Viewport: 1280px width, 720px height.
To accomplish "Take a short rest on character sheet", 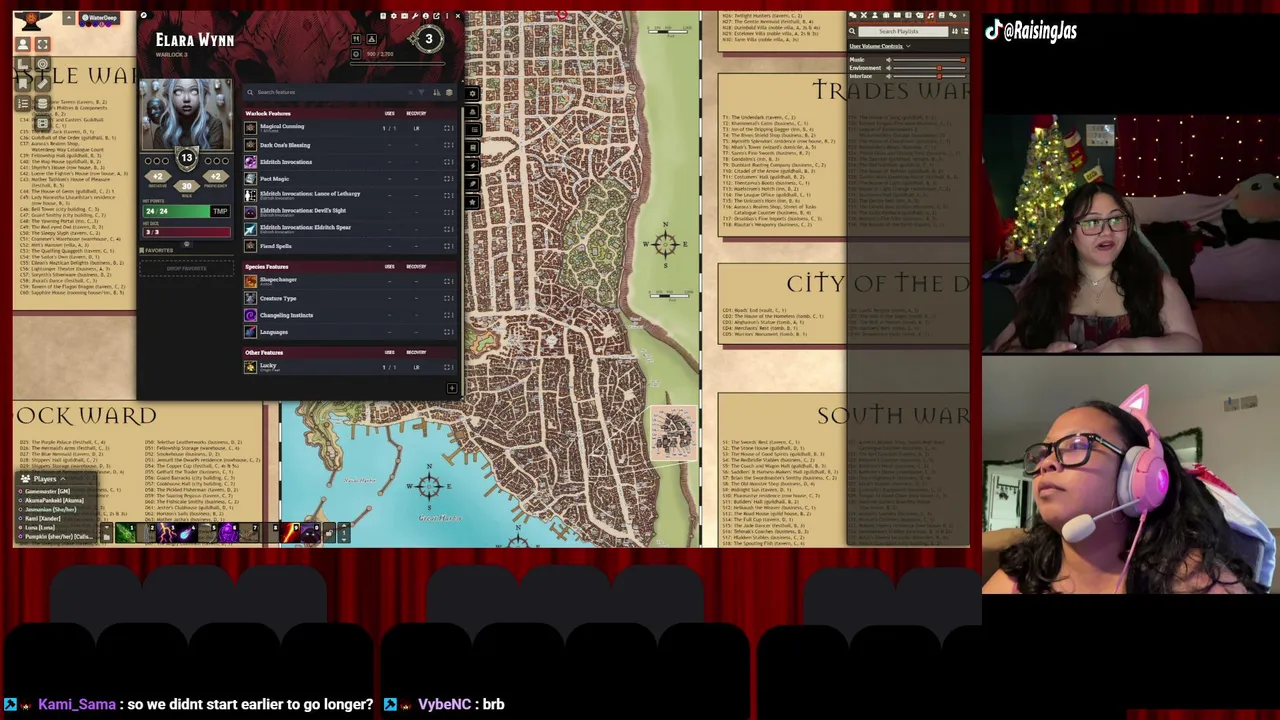I will [x=356, y=39].
